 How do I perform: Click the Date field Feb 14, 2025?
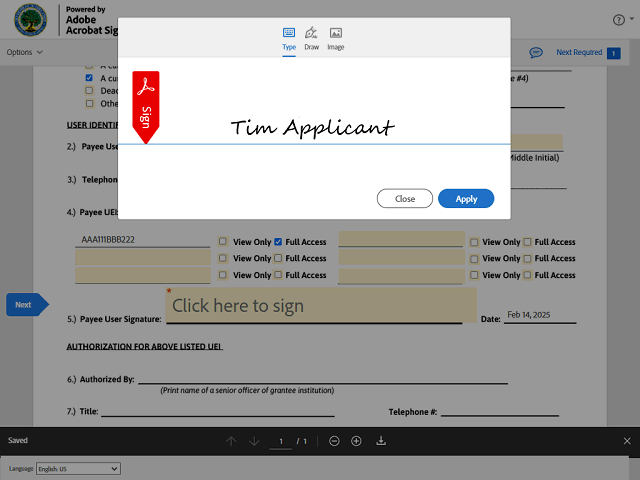tap(540, 315)
